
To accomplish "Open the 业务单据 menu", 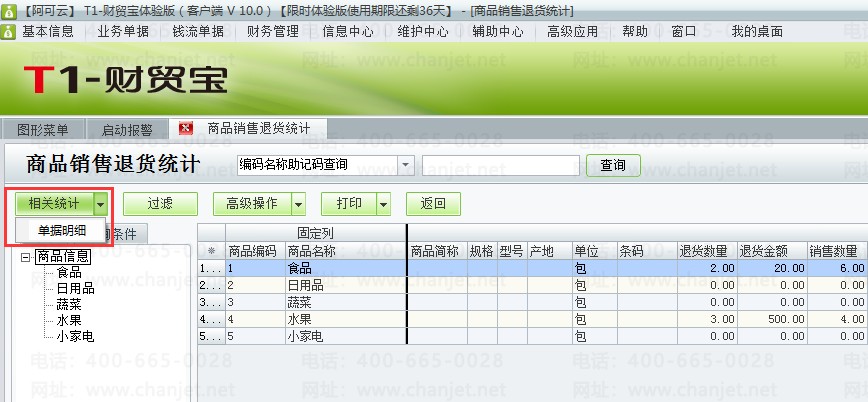I will coord(123,32).
